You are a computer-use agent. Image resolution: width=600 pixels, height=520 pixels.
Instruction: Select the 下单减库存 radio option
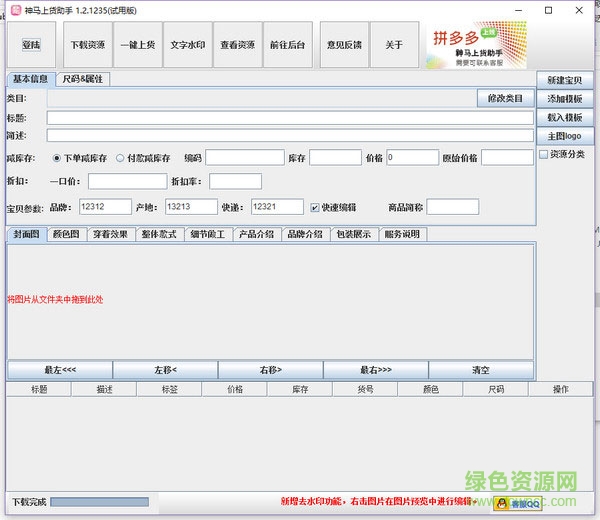(x=57, y=158)
